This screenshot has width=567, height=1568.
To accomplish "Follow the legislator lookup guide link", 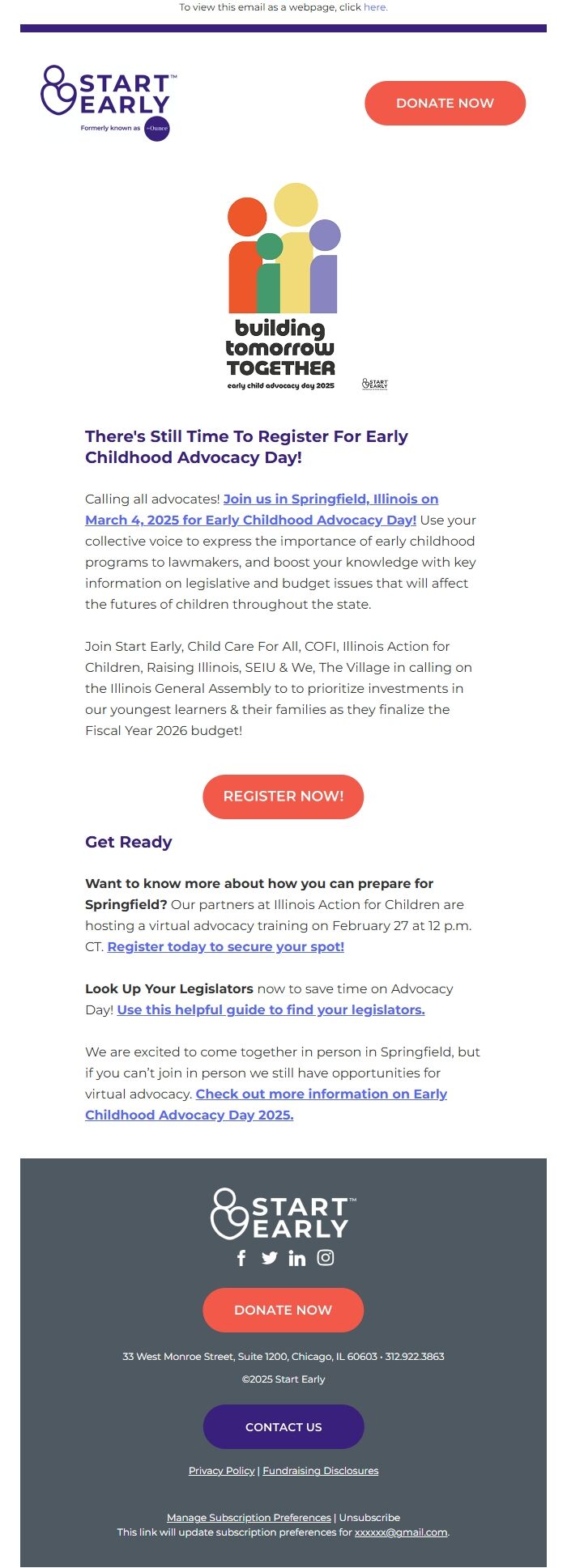I will click(x=271, y=1009).
